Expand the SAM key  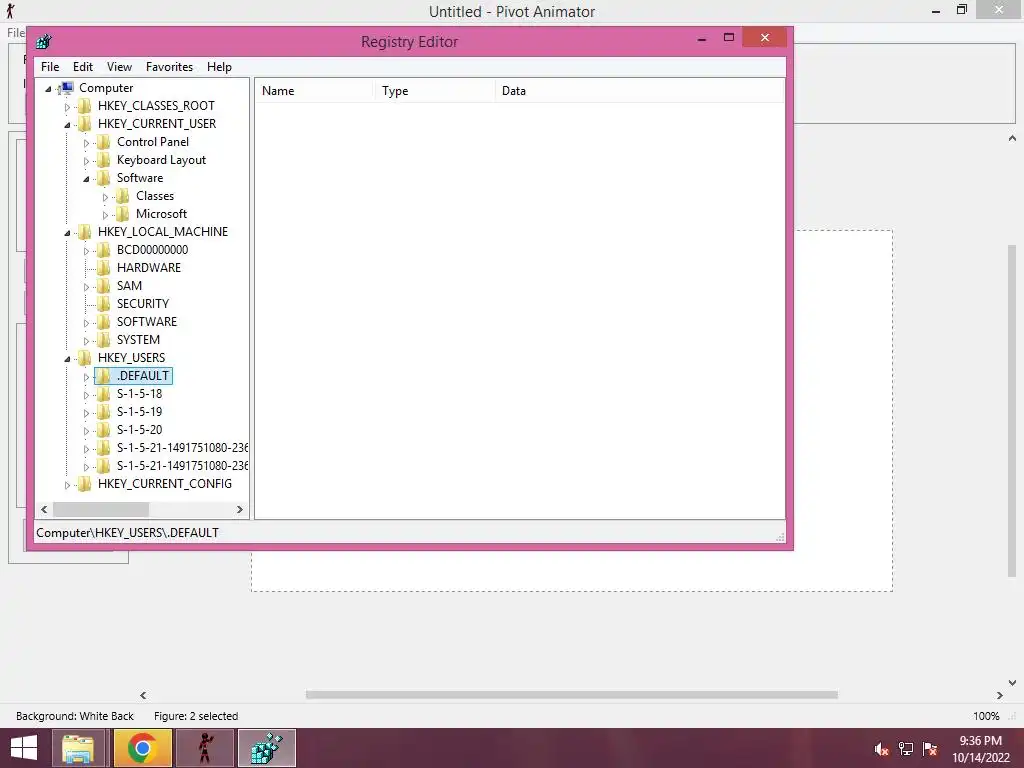point(86,287)
